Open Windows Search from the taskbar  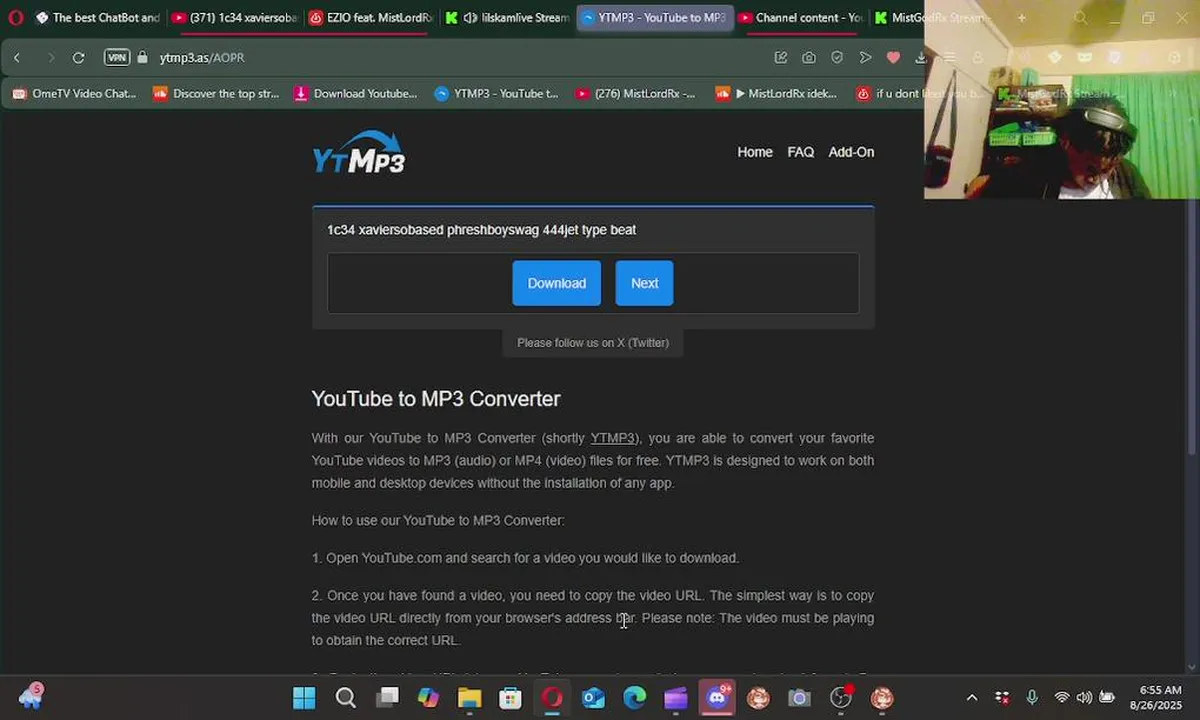(x=345, y=698)
